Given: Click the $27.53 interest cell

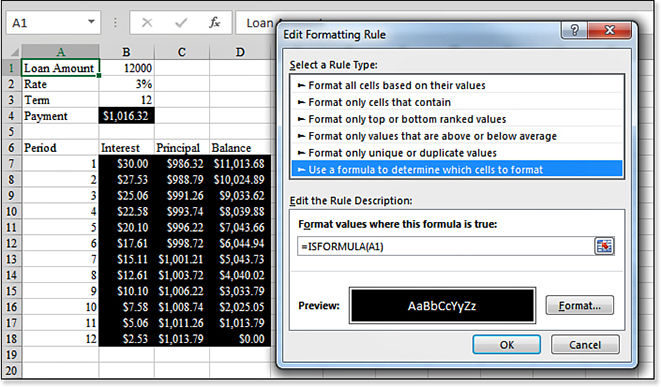Looking at the screenshot, I should tap(126, 180).
